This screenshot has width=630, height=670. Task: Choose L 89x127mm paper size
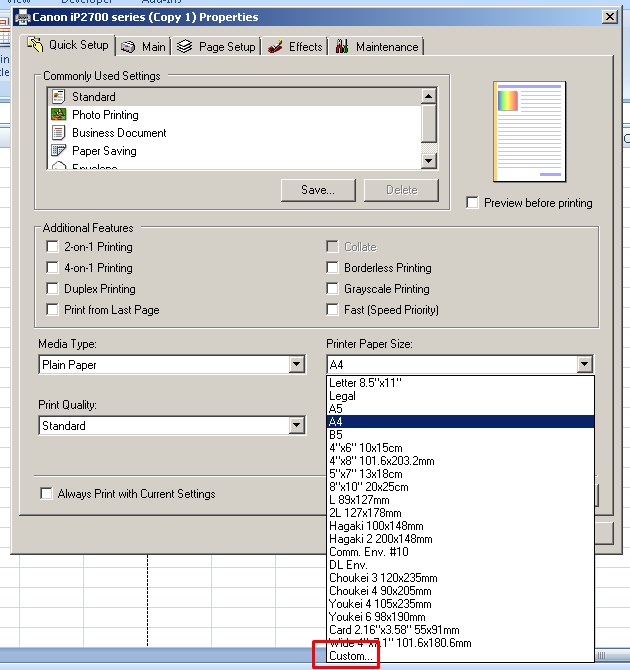(460, 500)
